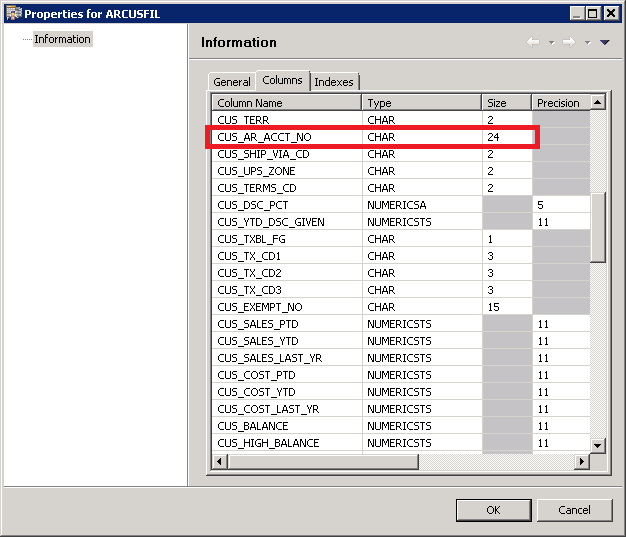
Task: Select the CUS_SALES_PTD row
Action: click(x=401, y=324)
